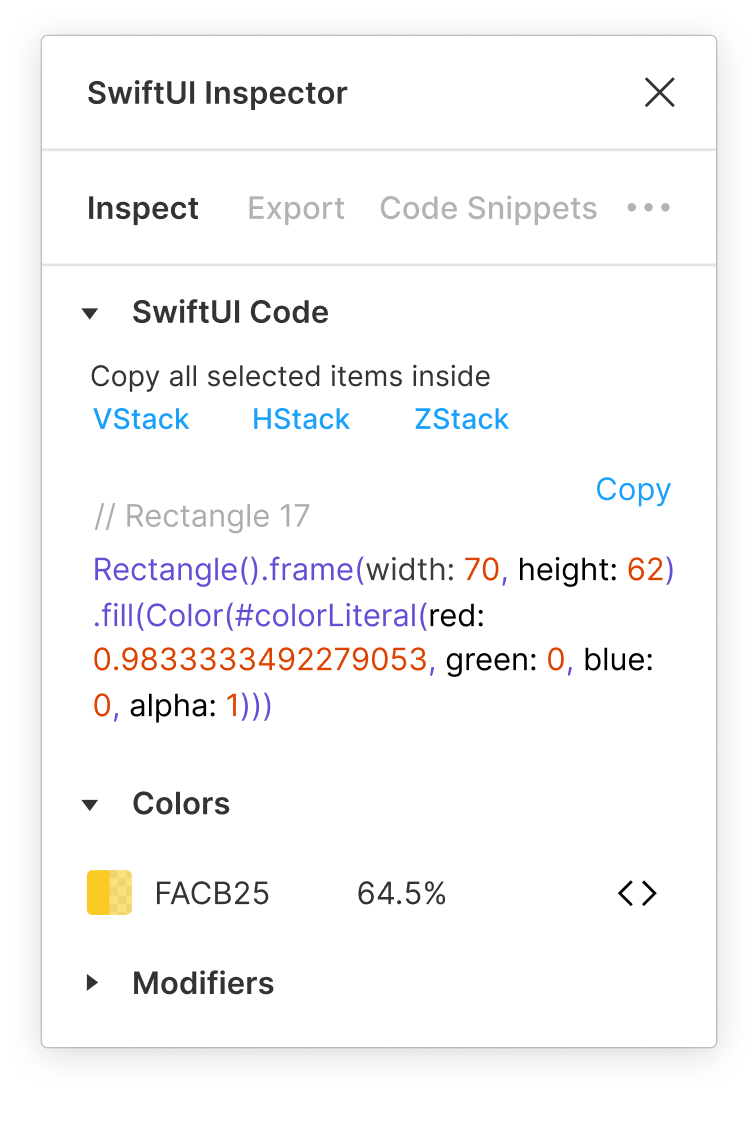Click the code brackets icon beside FACB25
756x1146 pixels.
pos(637,893)
